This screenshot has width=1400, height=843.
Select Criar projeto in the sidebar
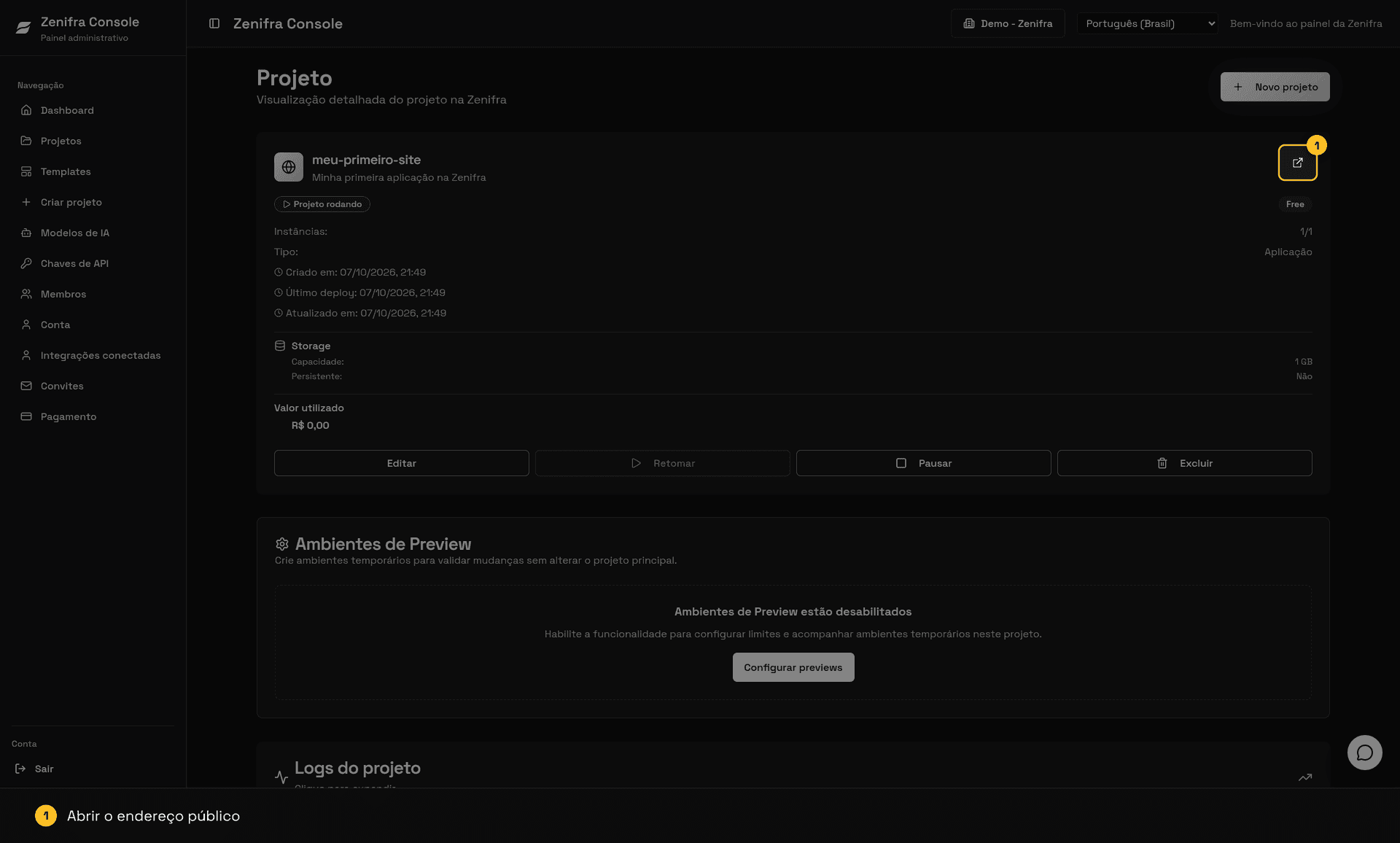pyautogui.click(x=93, y=202)
